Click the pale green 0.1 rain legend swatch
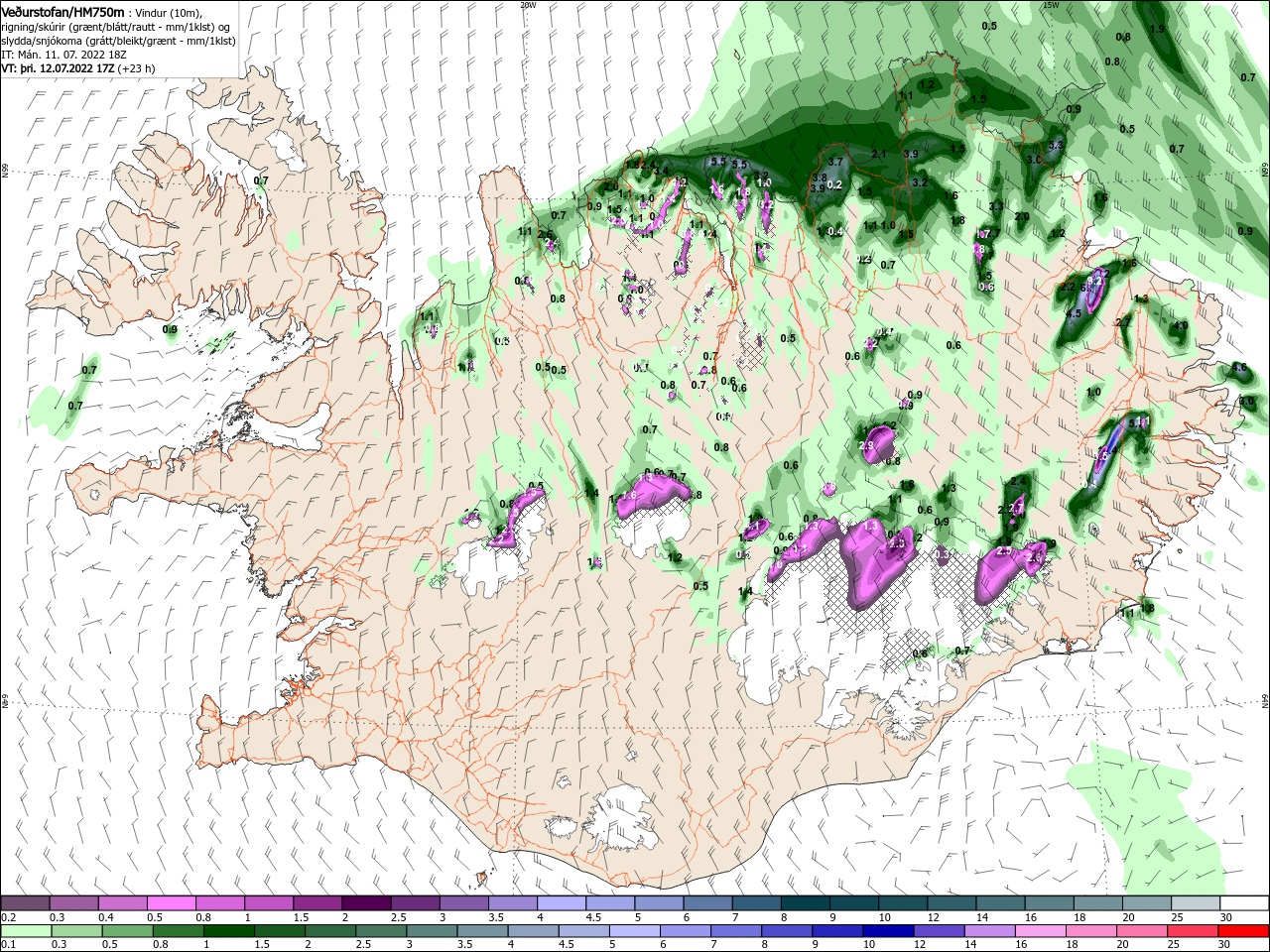 [25, 930]
